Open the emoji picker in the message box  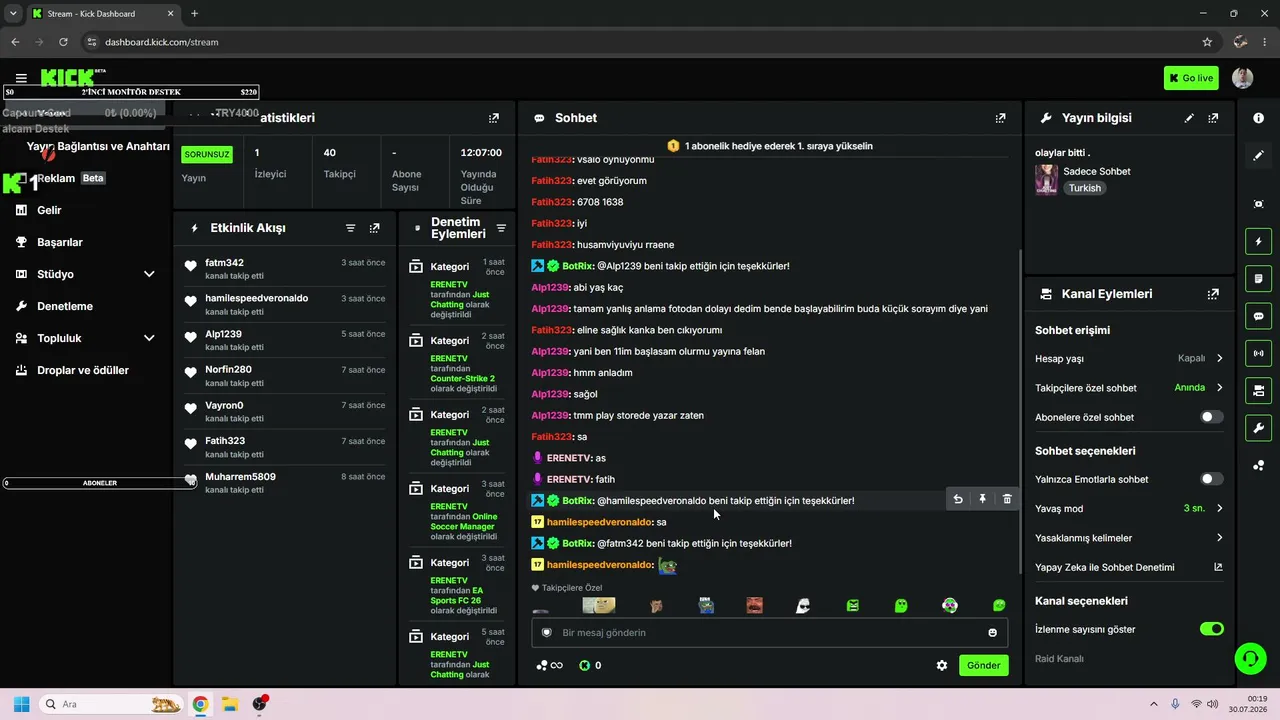click(x=992, y=632)
